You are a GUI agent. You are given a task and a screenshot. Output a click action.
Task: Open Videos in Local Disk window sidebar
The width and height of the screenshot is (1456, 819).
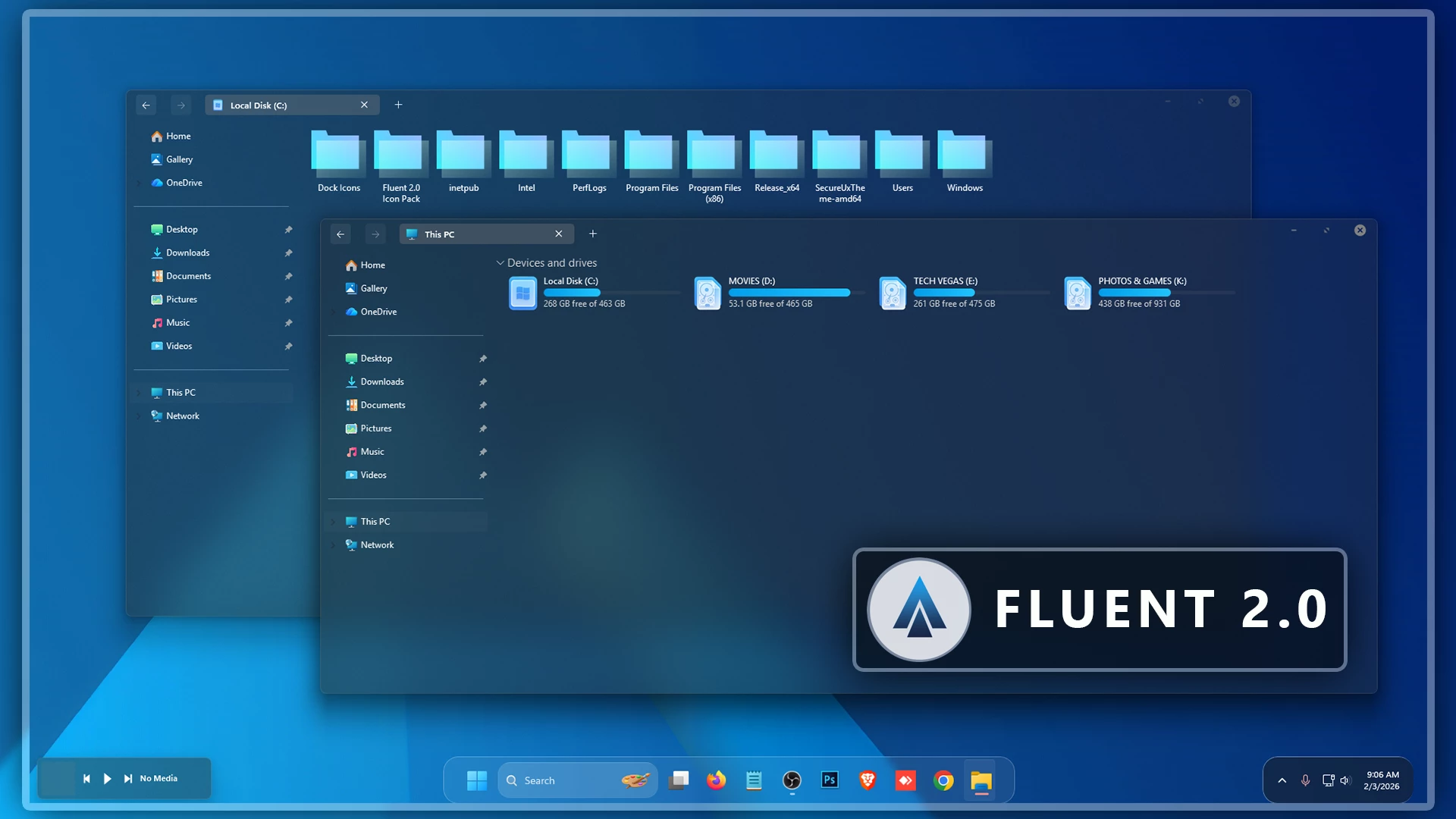tap(171, 346)
